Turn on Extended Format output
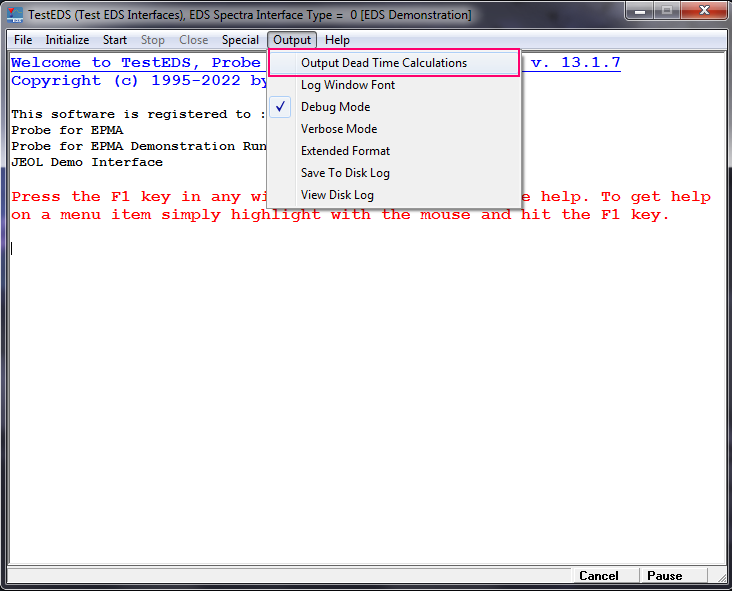This screenshot has height=591, width=732. pyautogui.click(x=345, y=151)
